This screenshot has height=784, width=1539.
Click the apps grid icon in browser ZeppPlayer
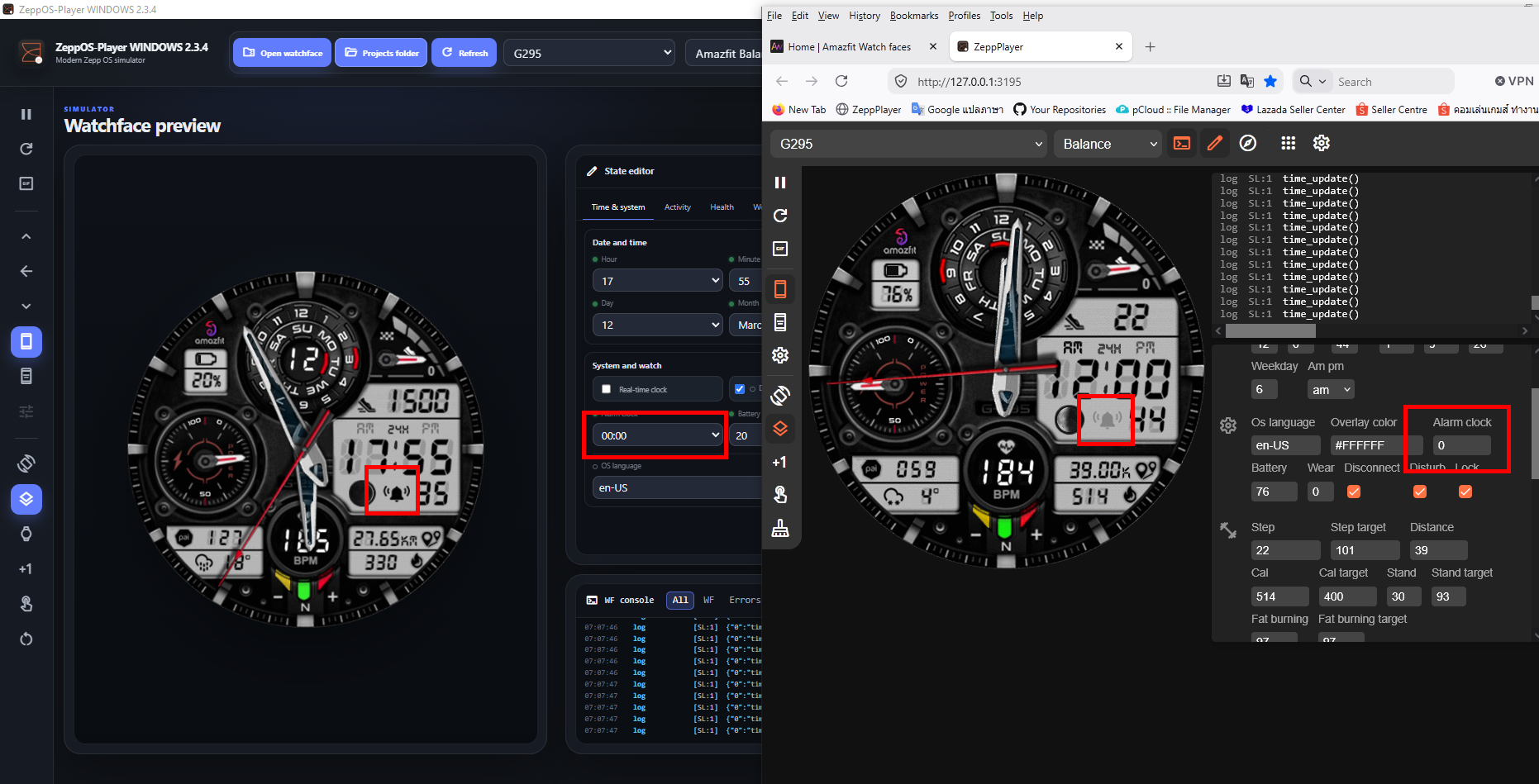[x=1288, y=143]
